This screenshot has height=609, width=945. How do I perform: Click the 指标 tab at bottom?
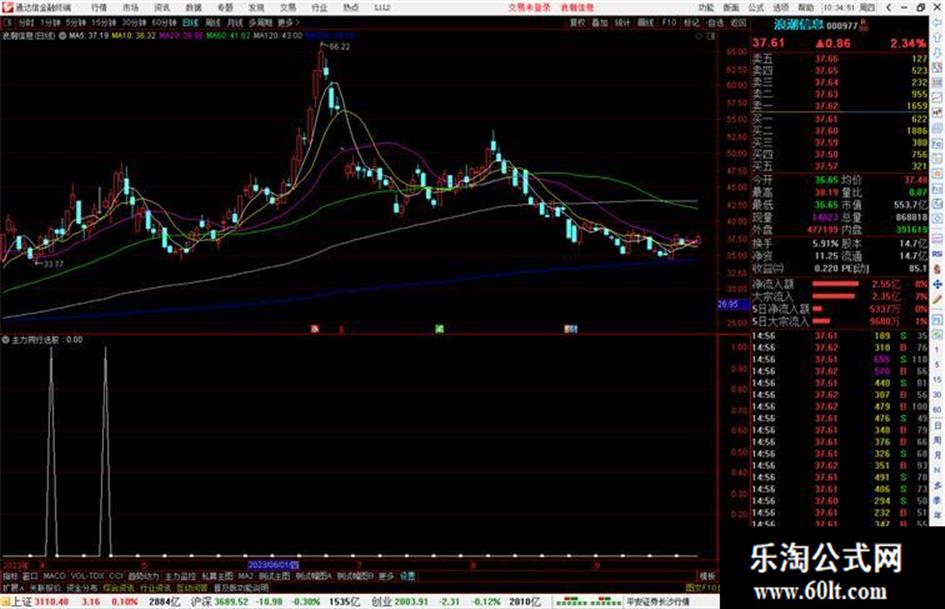(10, 576)
